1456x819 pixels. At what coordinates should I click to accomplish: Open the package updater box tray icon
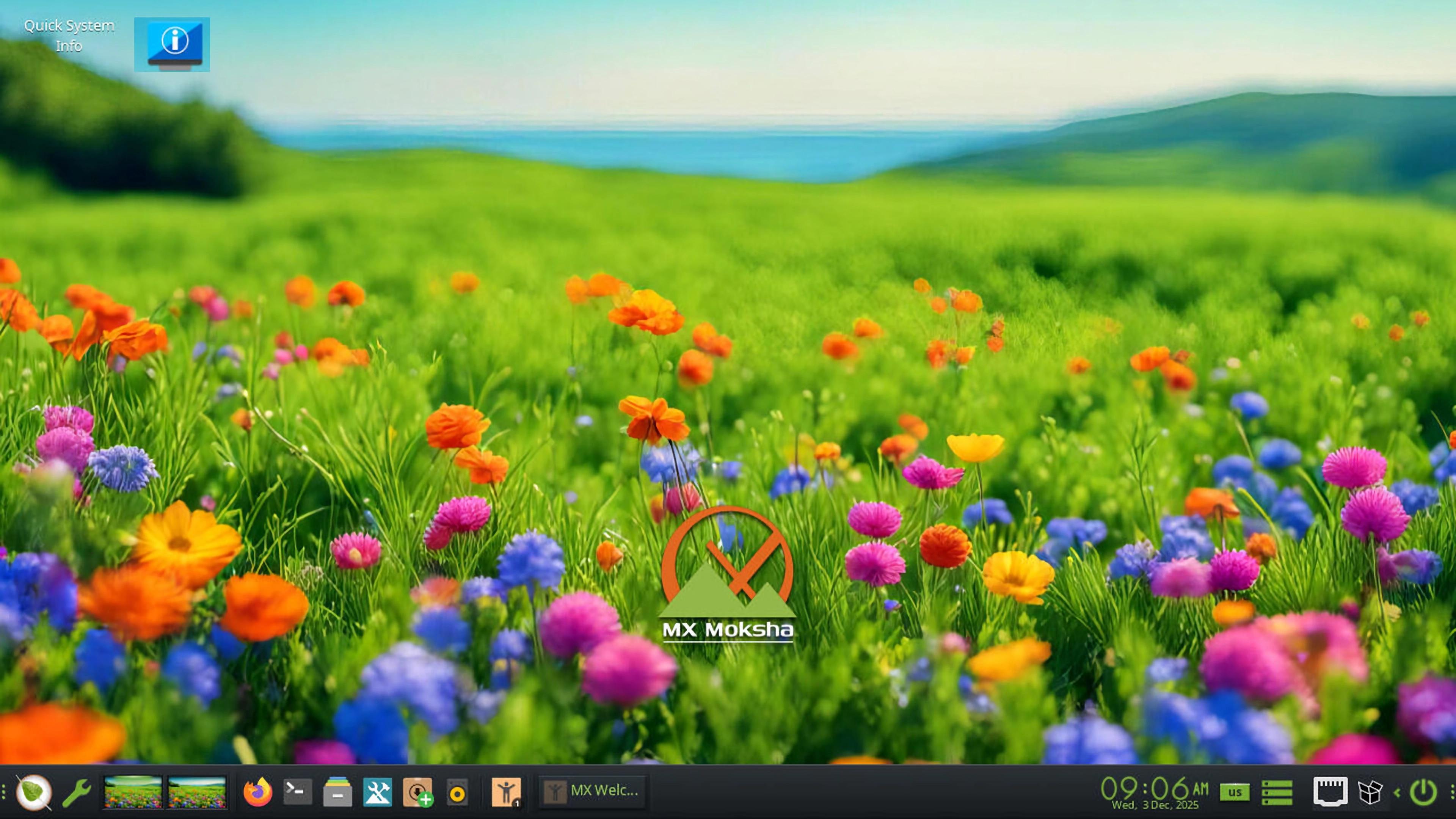1371,792
